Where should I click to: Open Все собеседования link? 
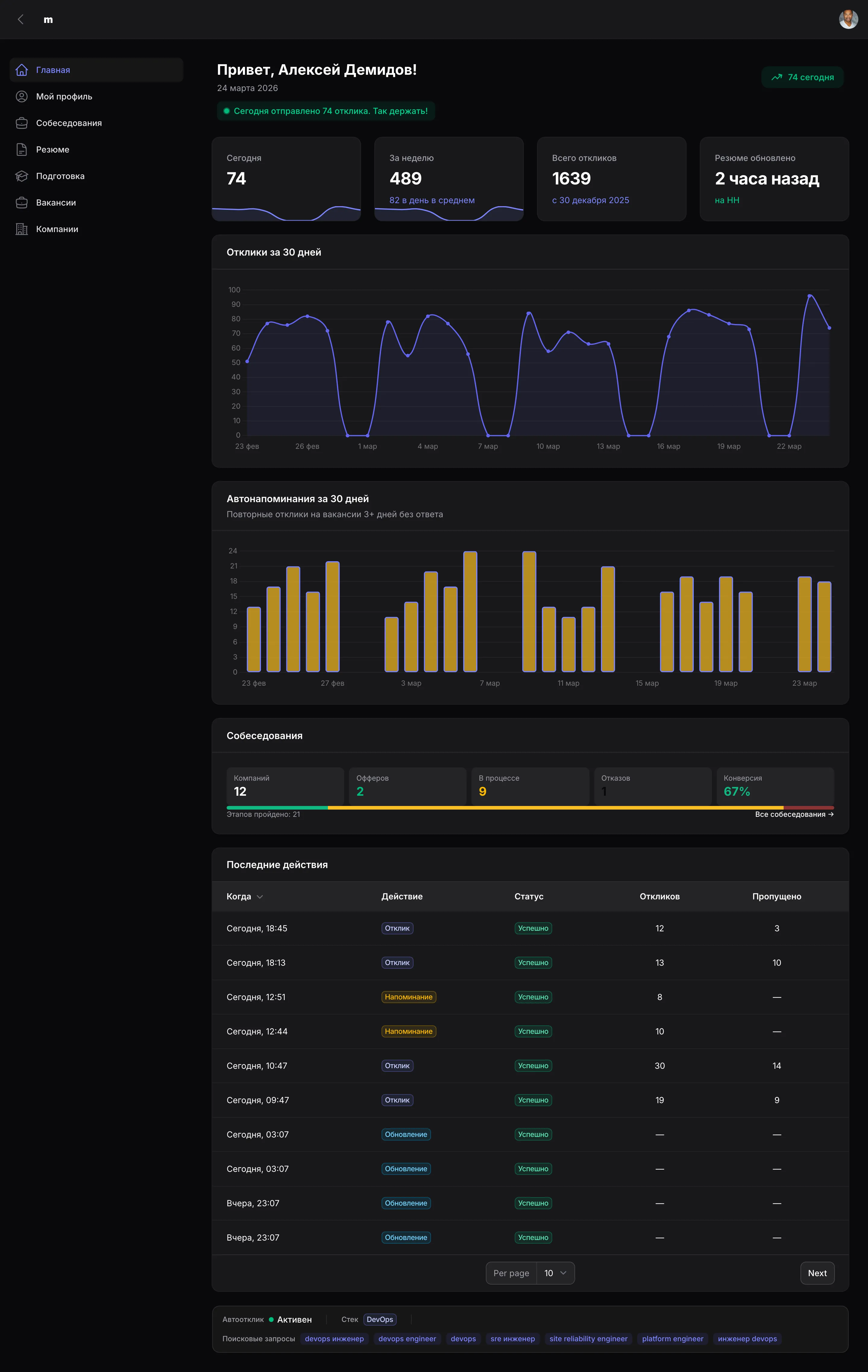(x=794, y=814)
